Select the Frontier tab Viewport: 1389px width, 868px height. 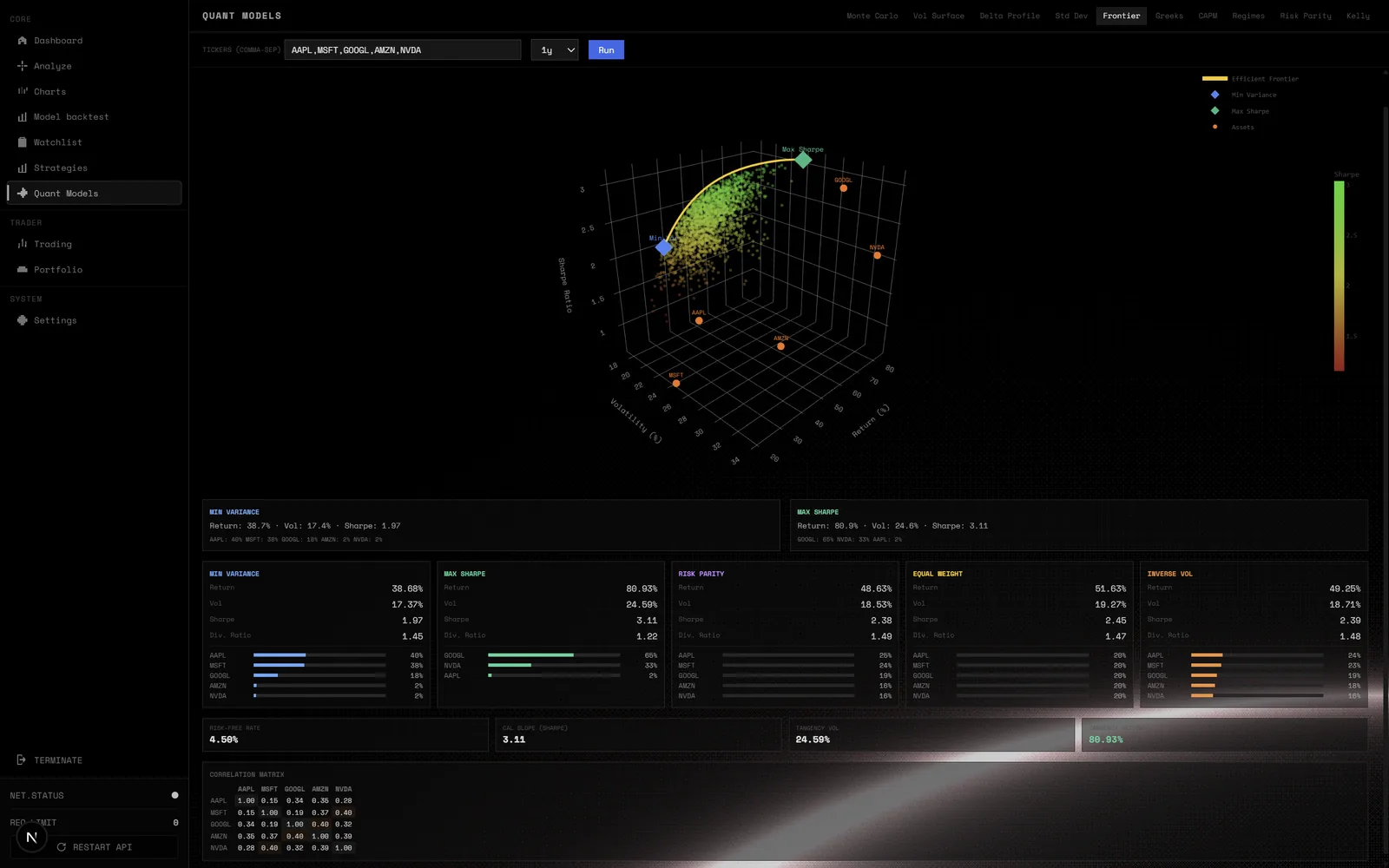pos(1122,16)
